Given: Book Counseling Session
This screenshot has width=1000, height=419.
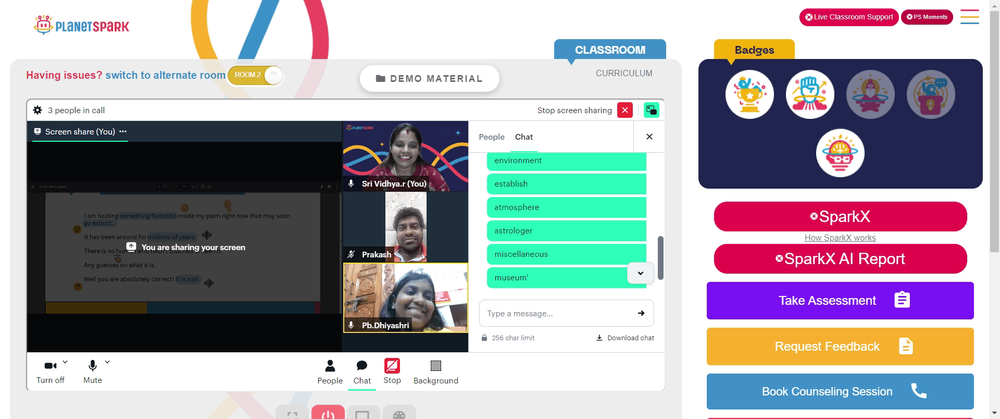Looking at the screenshot, I should [840, 392].
